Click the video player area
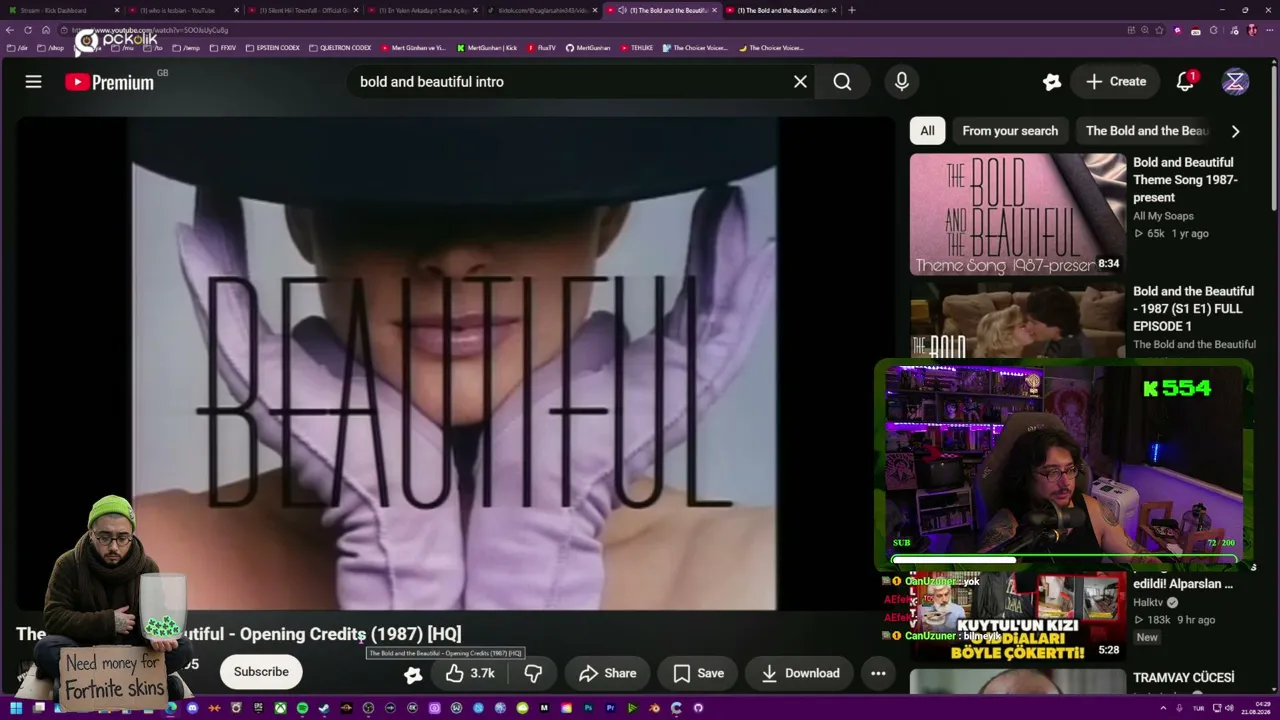This screenshot has width=1280, height=720. [455, 363]
